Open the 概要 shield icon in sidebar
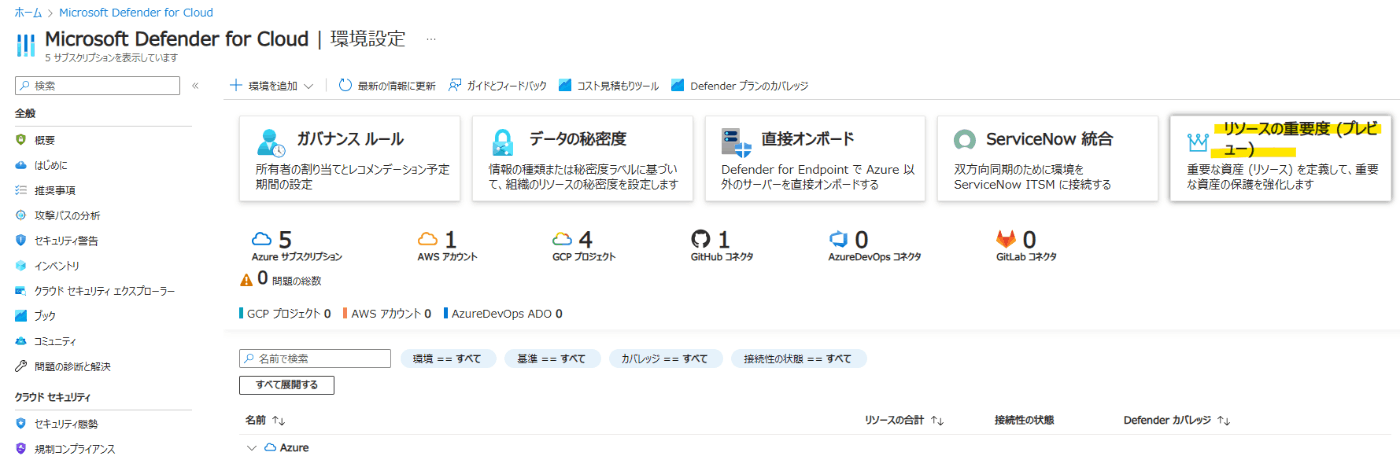Screen dimensions: 1400x456 [x=21, y=139]
